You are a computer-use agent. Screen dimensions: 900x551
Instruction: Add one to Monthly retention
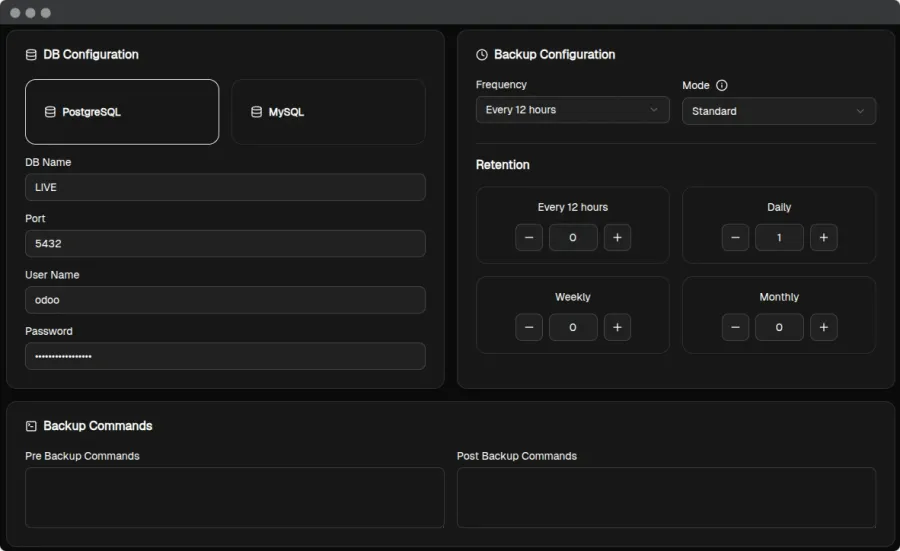click(x=823, y=327)
